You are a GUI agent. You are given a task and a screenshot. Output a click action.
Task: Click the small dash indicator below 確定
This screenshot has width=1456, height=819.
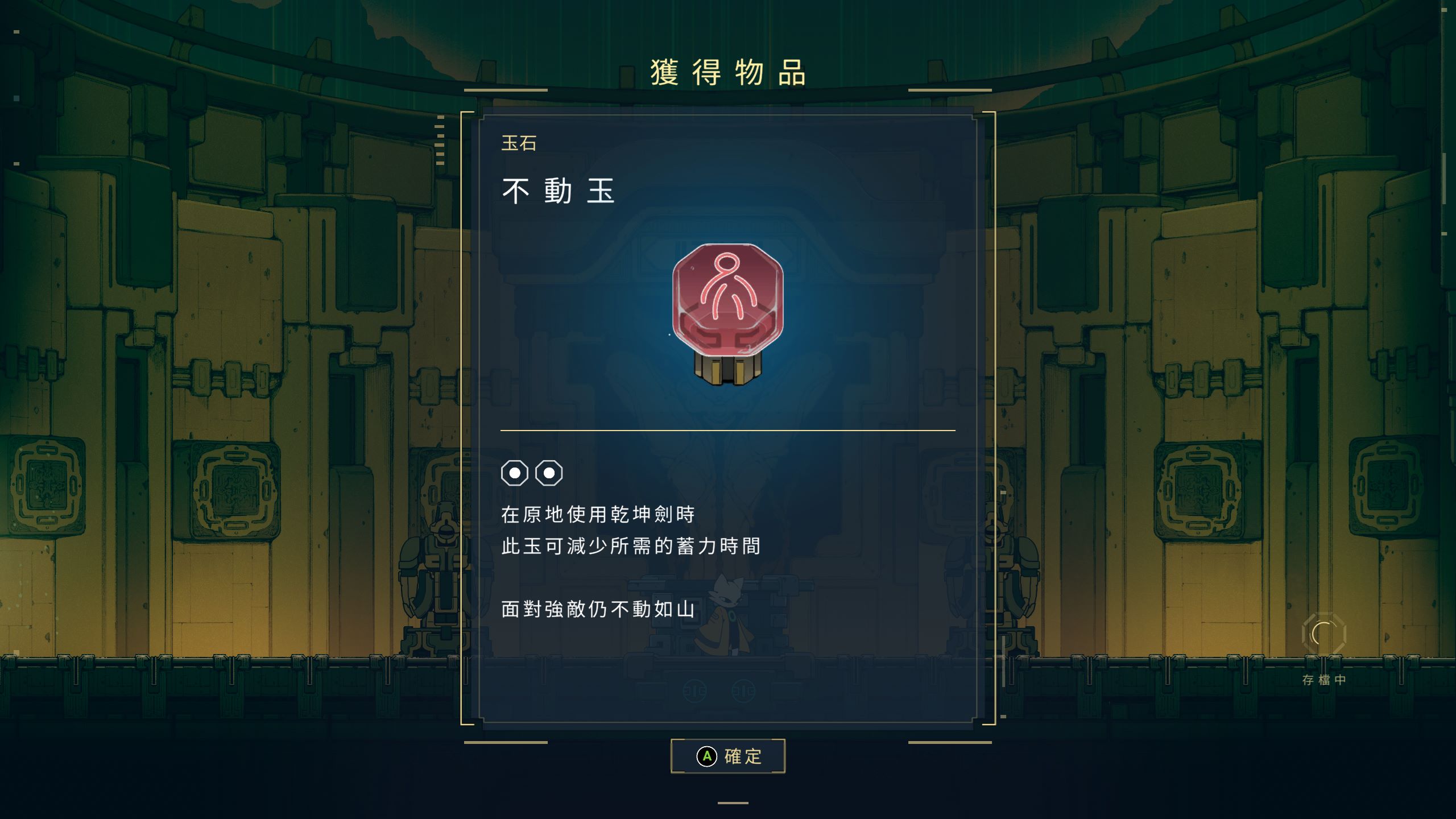(x=733, y=803)
